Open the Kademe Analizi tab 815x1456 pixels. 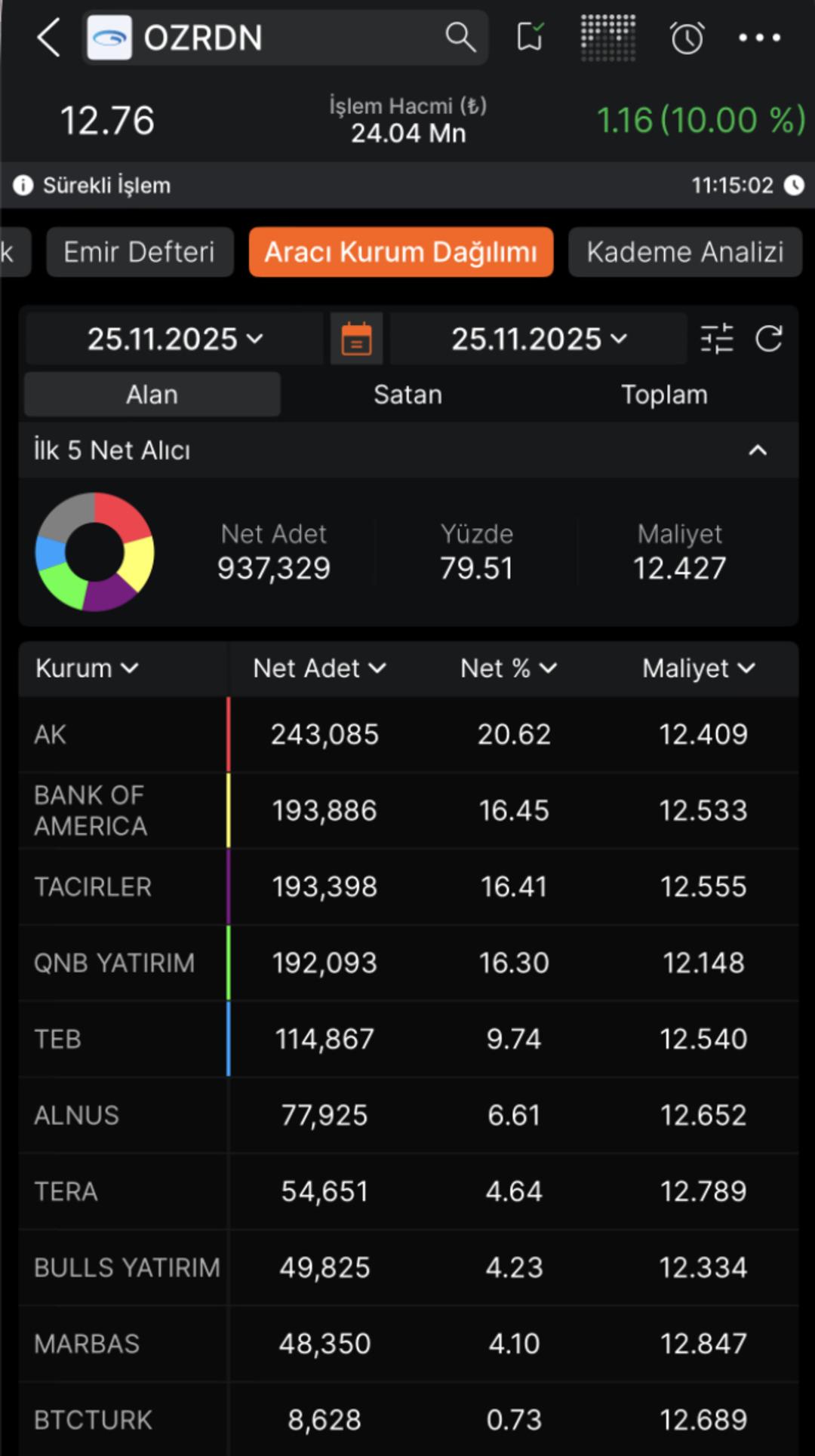684,252
